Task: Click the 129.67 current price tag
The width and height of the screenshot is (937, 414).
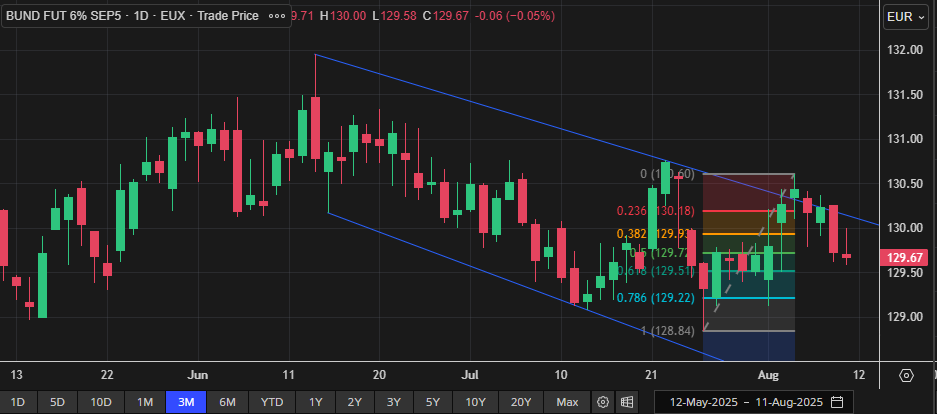Action: 903,258
